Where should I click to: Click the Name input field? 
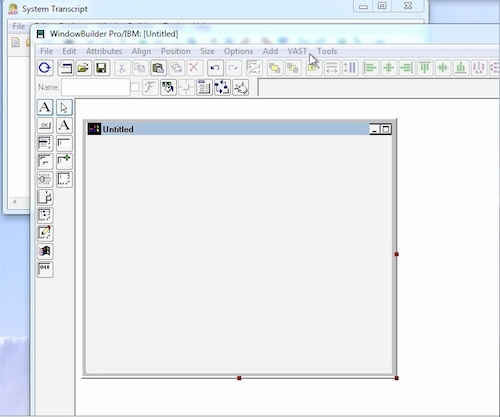click(96, 87)
